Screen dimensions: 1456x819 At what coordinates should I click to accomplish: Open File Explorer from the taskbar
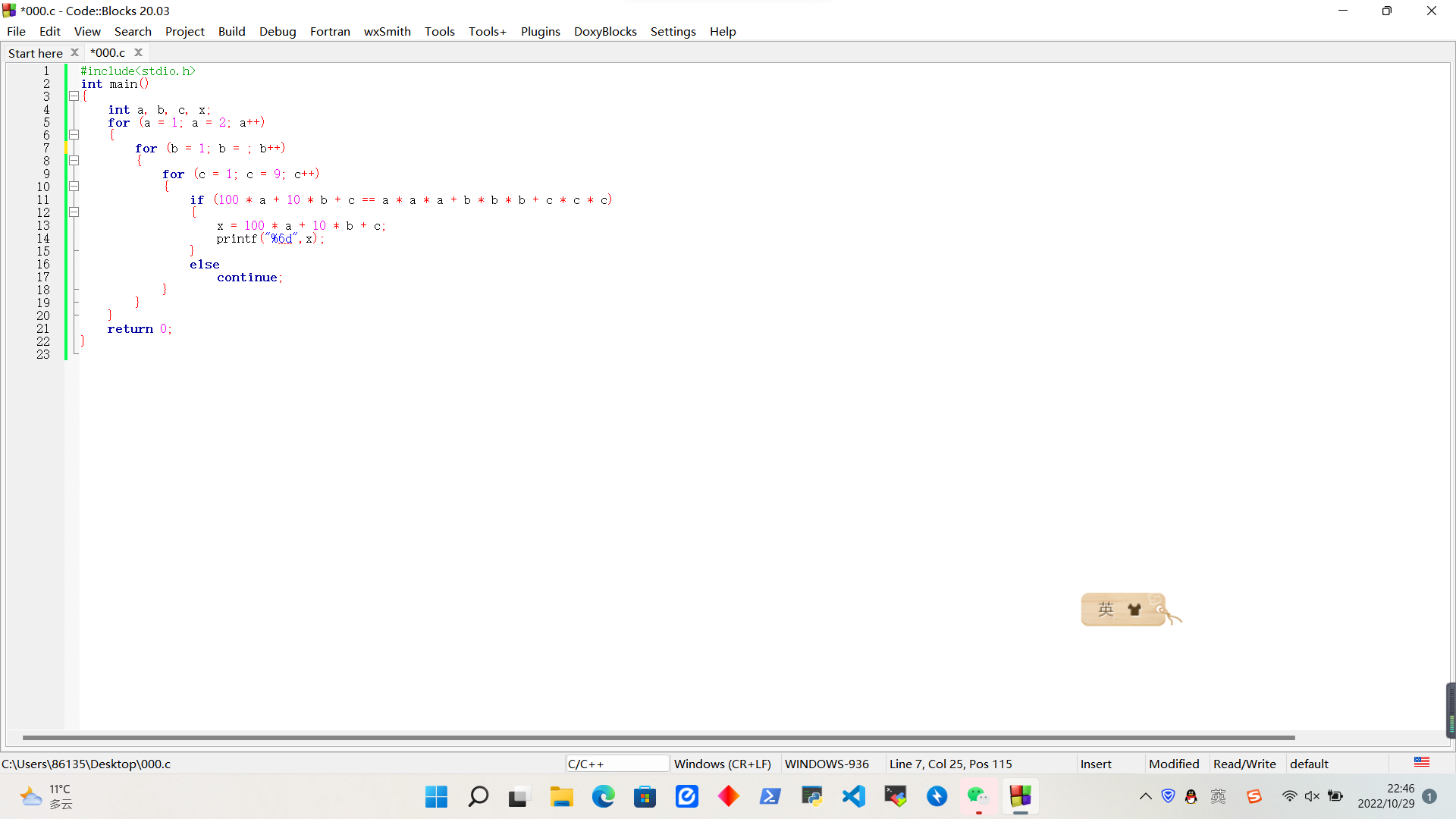[x=561, y=796]
